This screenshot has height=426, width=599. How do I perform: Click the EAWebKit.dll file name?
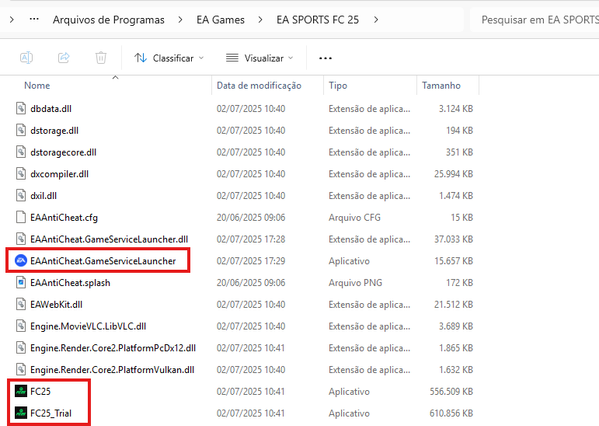tap(56, 305)
